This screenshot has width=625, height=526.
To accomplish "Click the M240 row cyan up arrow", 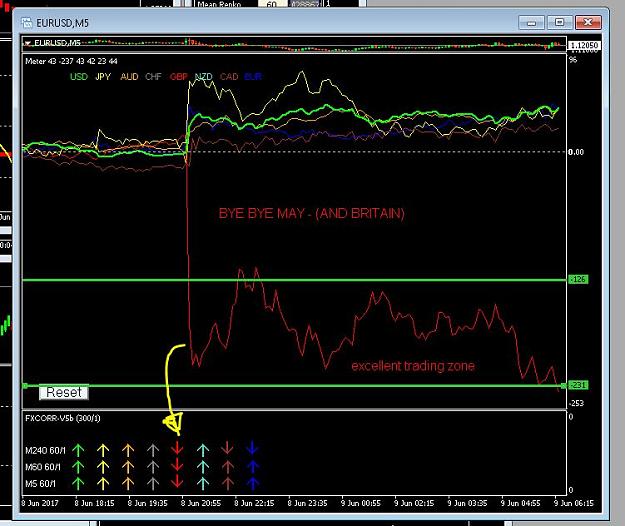I will point(203,450).
